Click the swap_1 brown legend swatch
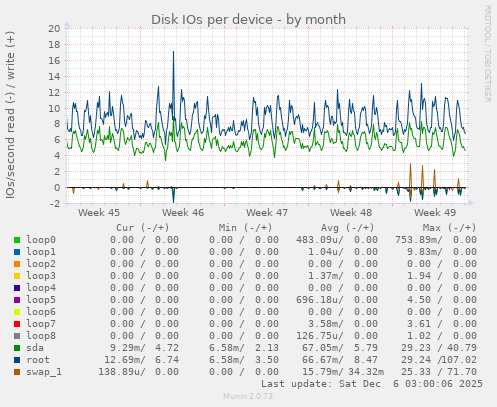 (x=17, y=372)
